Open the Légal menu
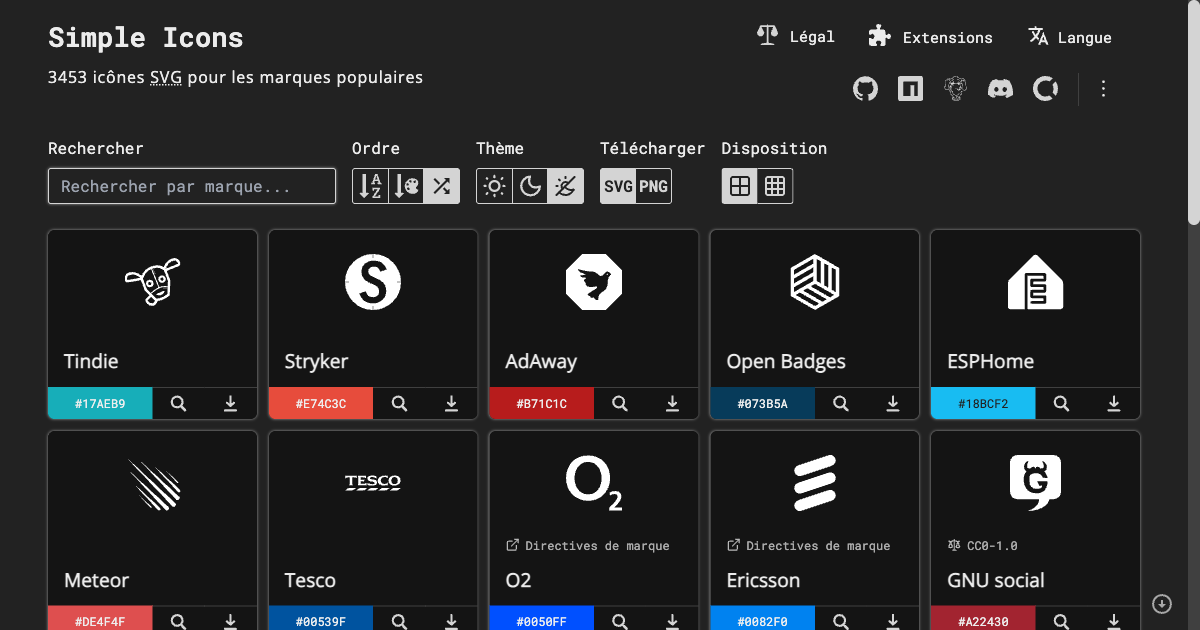The height and width of the screenshot is (630, 1200). pyautogui.click(x=796, y=37)
